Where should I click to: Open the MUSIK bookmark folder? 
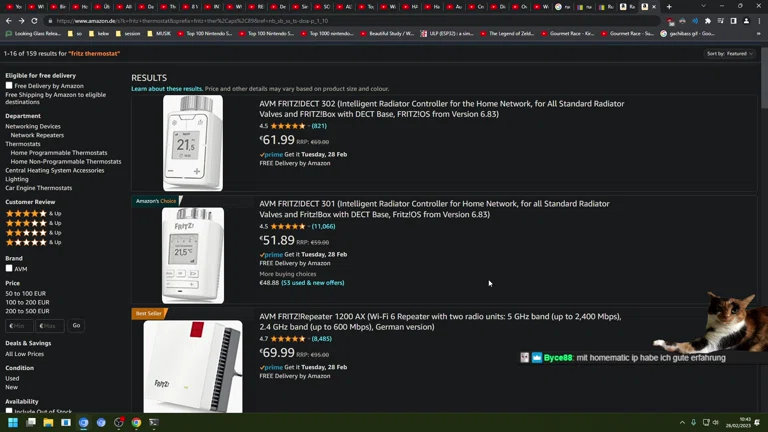click(x=162, y=33)
